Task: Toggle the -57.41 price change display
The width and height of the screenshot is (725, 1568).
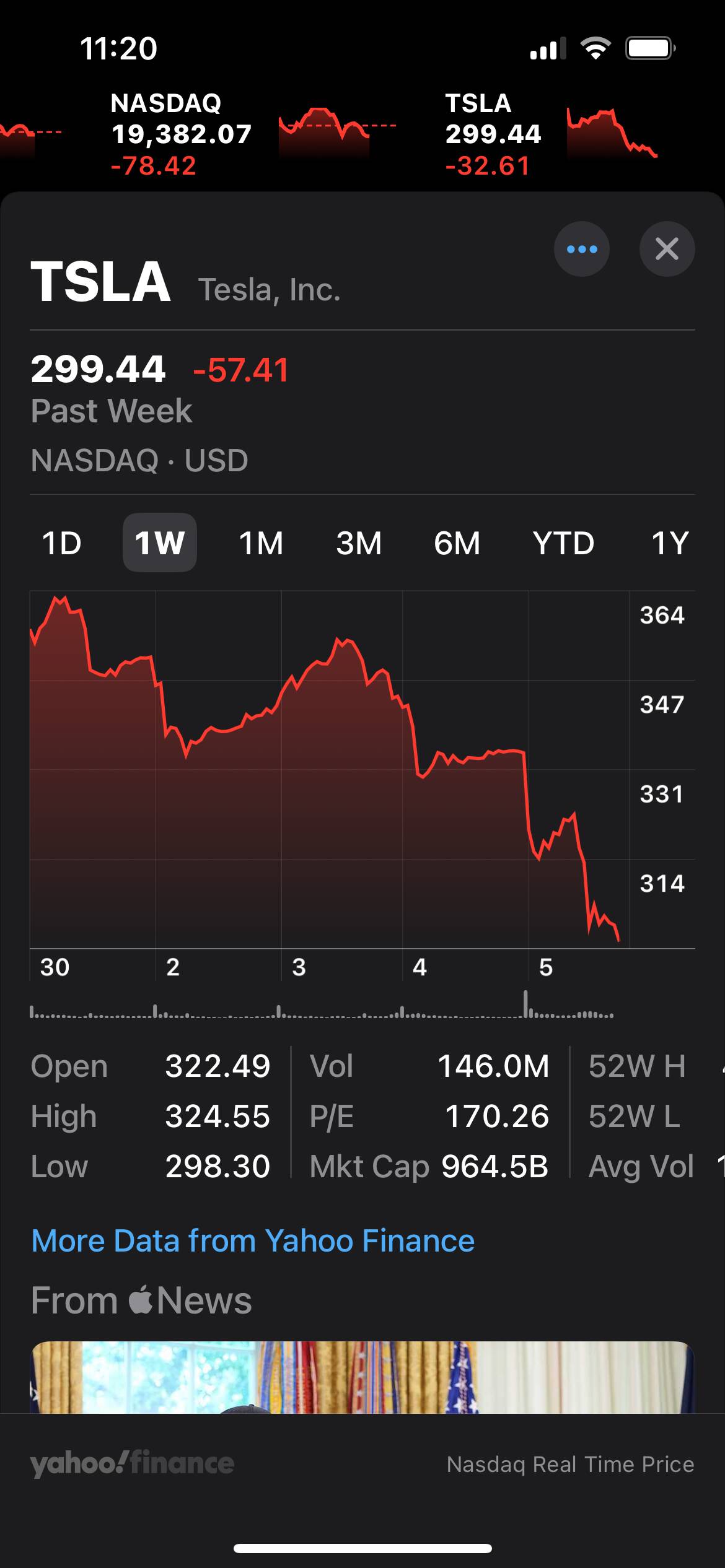Action: click(241, 370)
